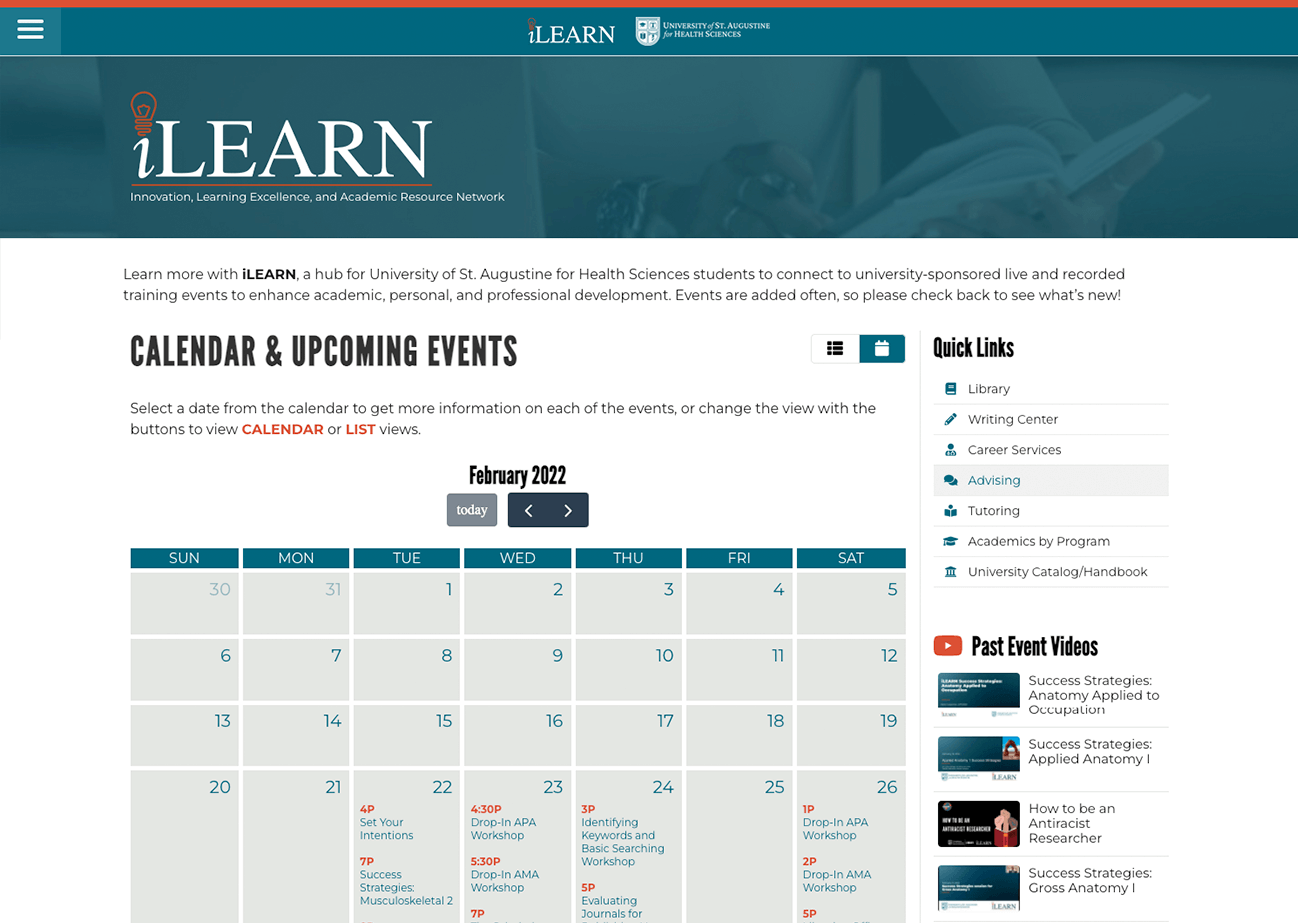Open 2P Drop-In AMA Workshop on Saturday
Viewport: 1298px width, 923px height.
pos(836,881)
